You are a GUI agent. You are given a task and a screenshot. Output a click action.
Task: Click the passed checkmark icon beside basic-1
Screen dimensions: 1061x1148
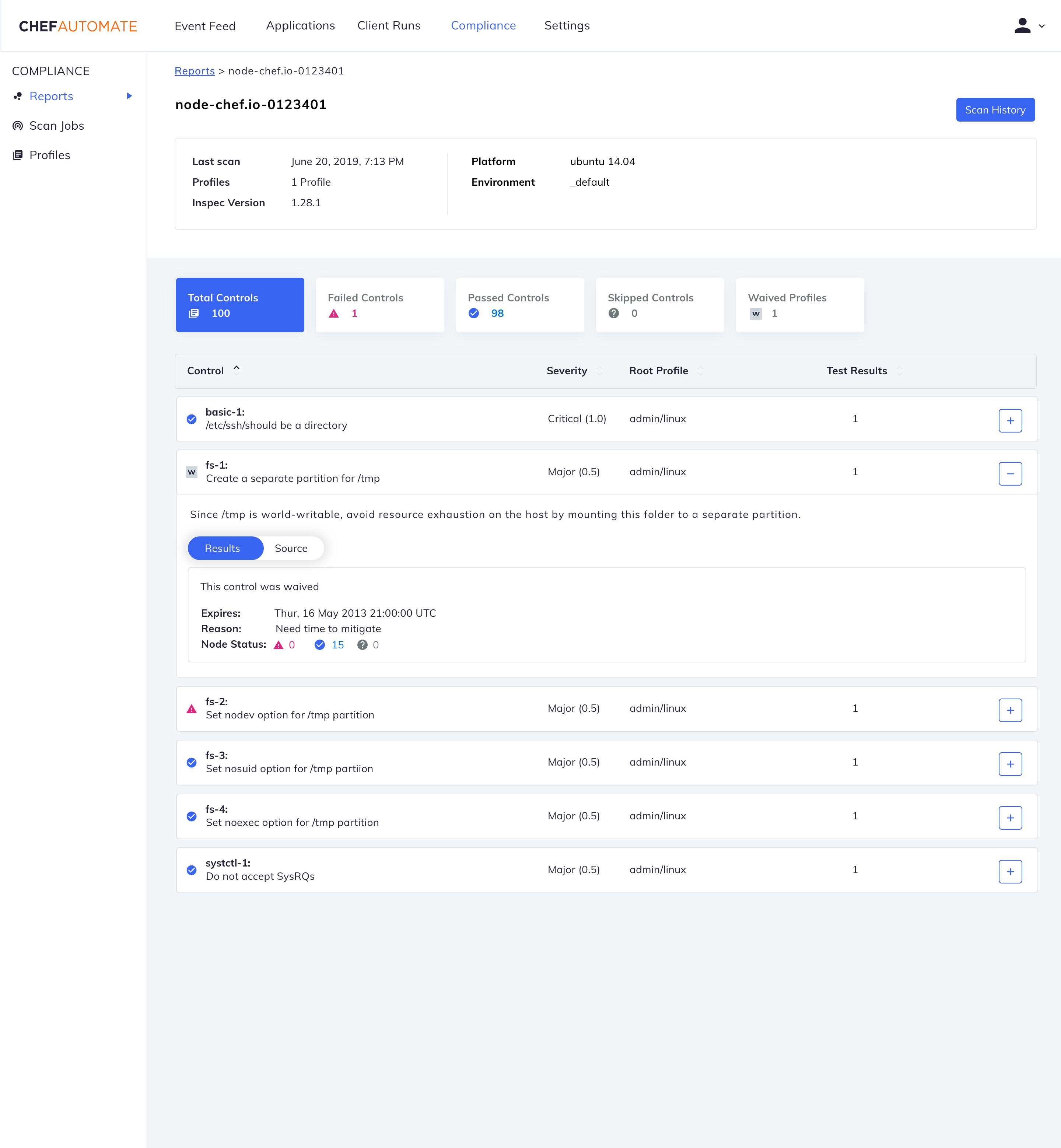click(191, 419)
